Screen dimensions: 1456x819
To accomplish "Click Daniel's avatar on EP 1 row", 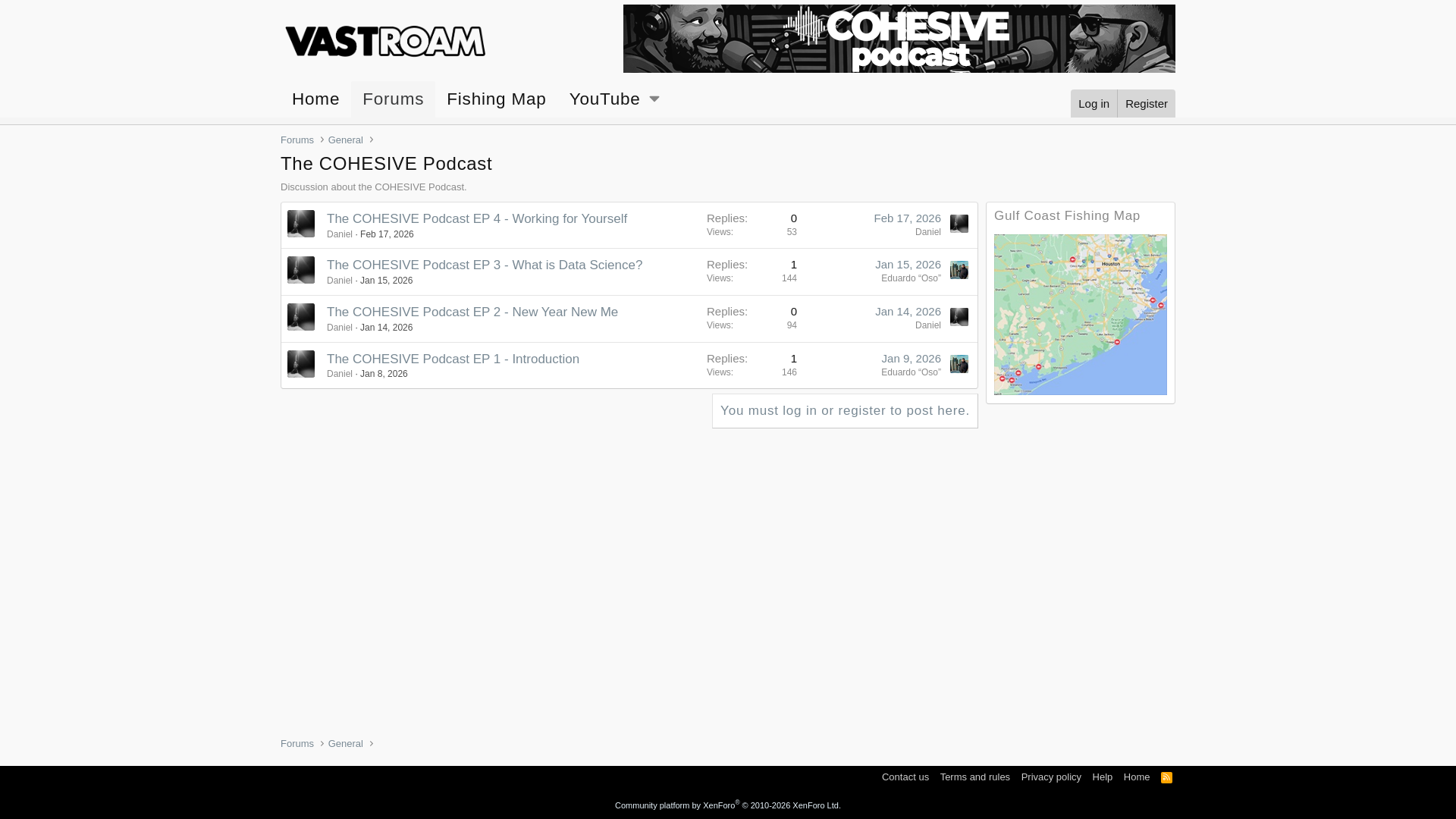I will [301, 364].
